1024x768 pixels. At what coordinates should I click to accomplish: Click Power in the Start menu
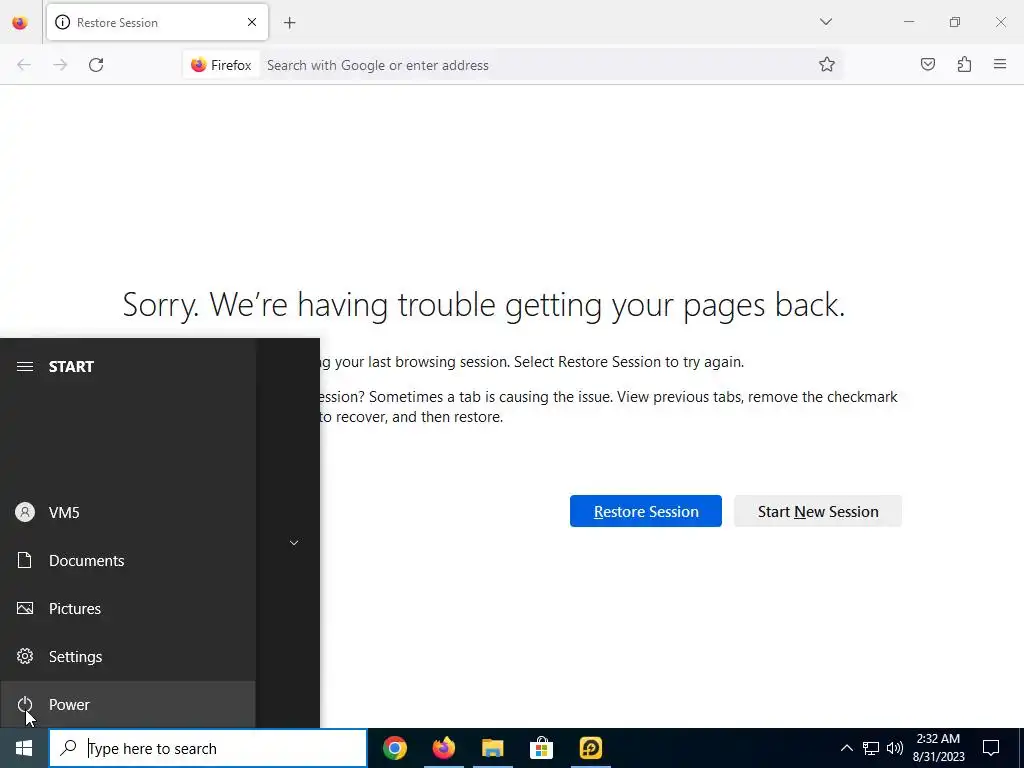click(127, 705)
